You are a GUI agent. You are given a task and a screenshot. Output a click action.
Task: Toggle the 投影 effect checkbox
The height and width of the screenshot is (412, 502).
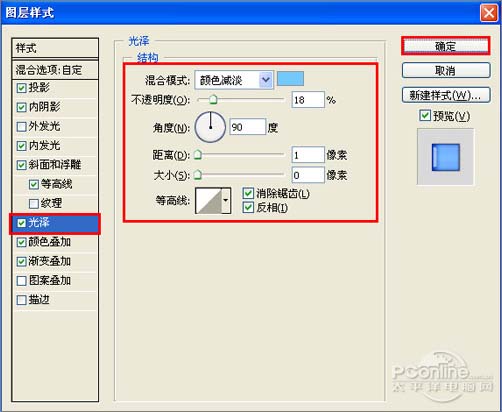tap(21, 88)
